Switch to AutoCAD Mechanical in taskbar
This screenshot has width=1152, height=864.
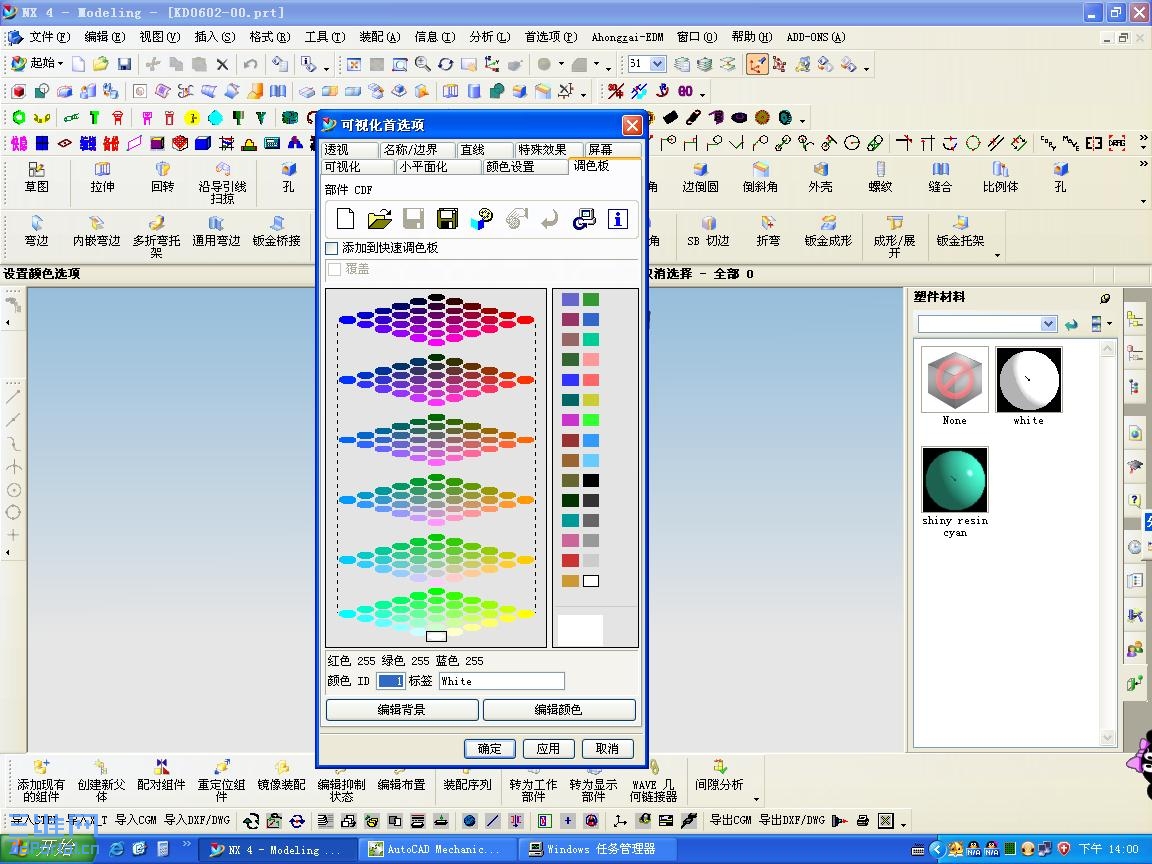[440, 849]
